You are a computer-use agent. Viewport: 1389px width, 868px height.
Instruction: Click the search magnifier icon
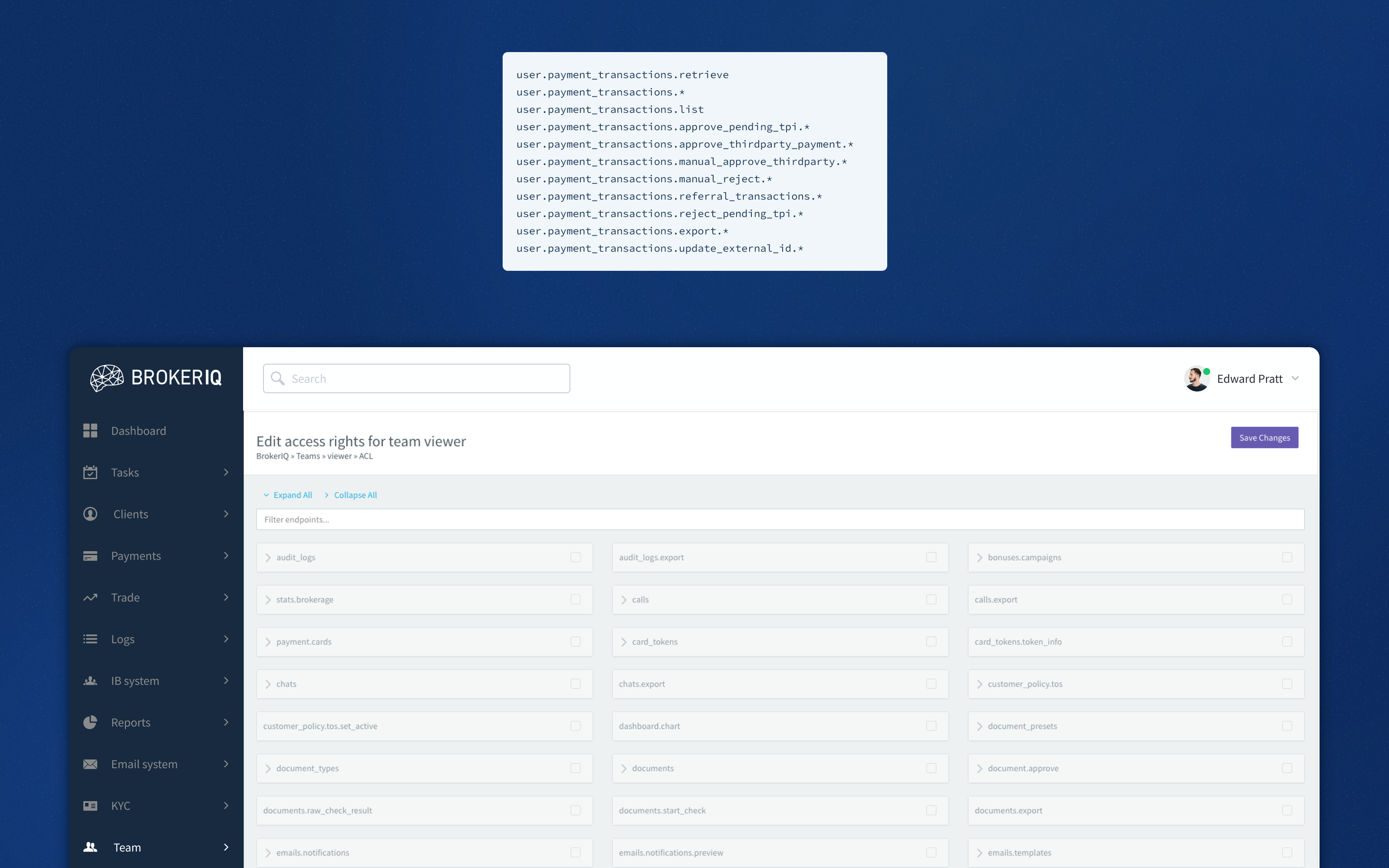click(x=278, y=378)
